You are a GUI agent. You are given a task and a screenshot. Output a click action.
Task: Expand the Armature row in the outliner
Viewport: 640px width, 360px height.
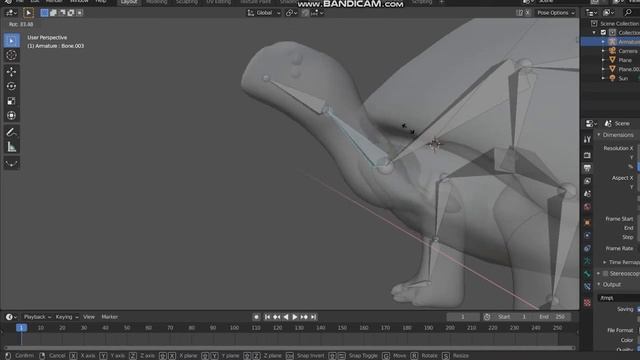(603, 42)
